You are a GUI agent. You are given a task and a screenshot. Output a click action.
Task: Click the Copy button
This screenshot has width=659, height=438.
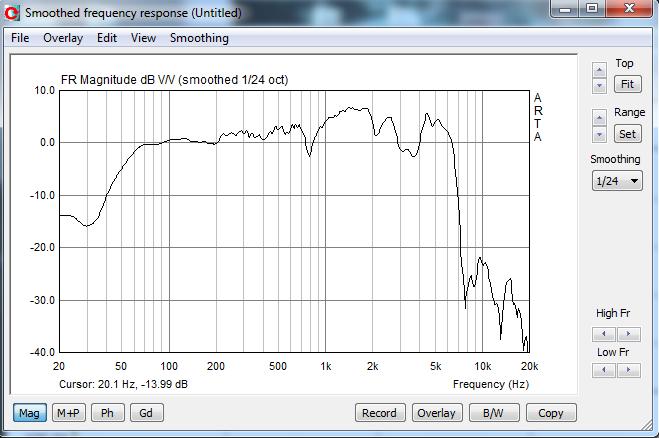tap(551, 413)
